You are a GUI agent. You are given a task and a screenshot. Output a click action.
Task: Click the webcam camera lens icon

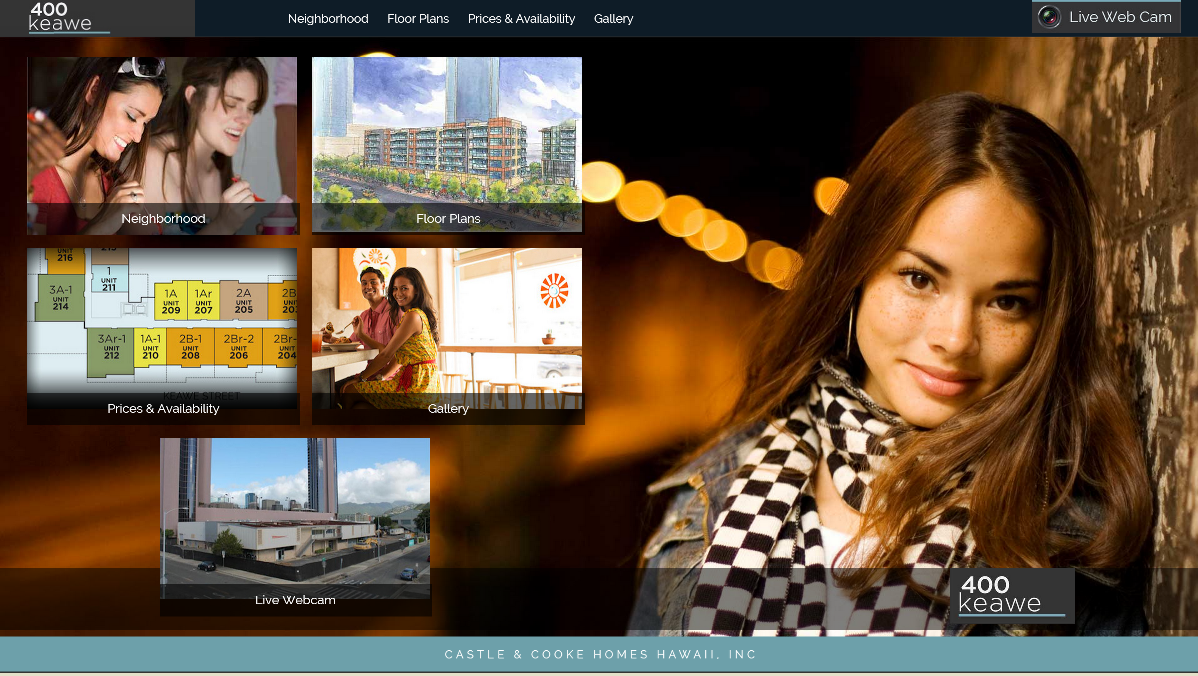click(x=1050, y=17)
